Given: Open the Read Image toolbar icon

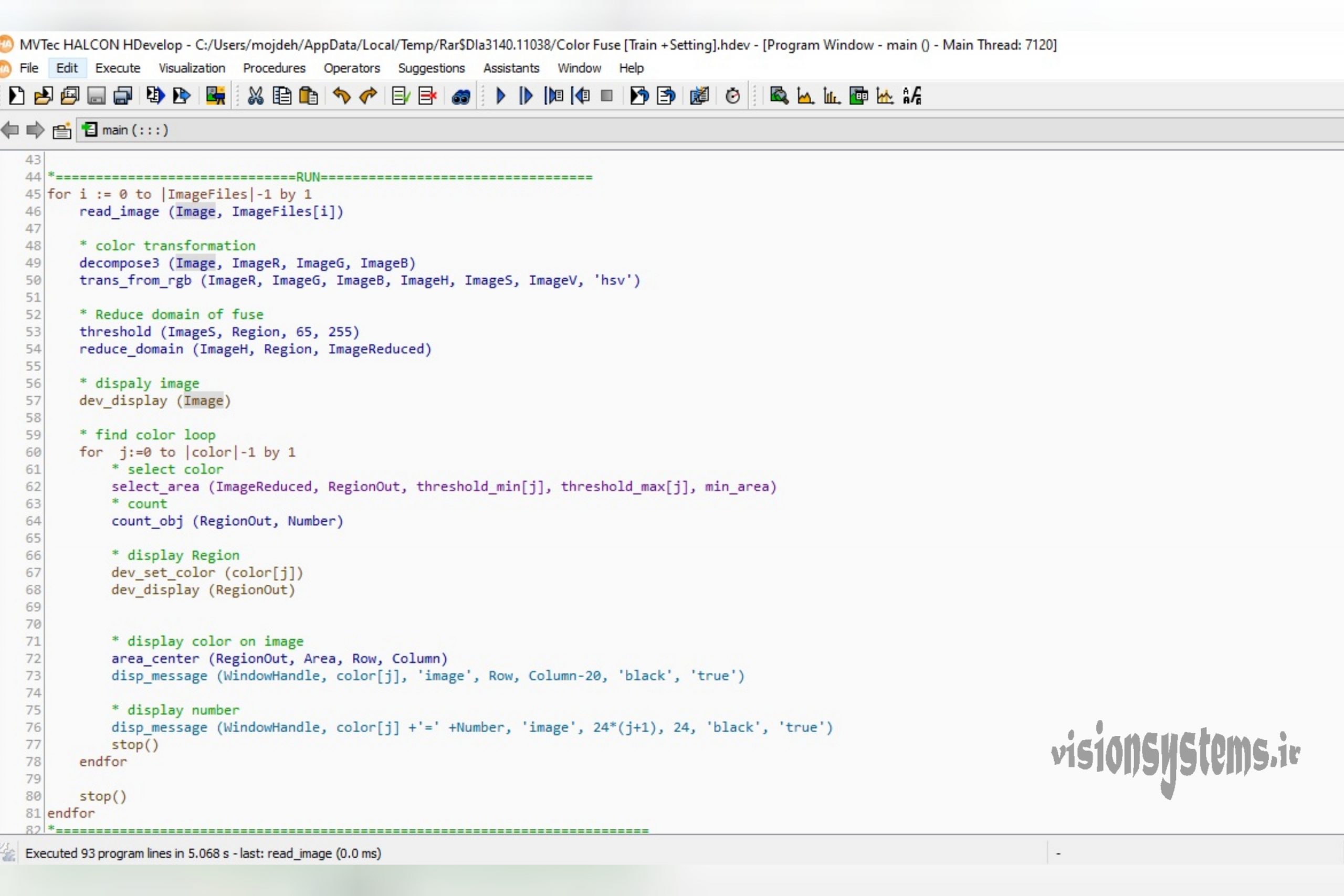Looking at the screenshot, I should (215, 96).
